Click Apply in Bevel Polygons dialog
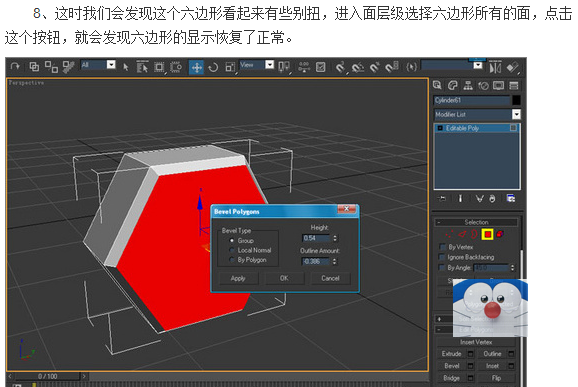The height and width of the screenshot is (387, 578). 238,278
